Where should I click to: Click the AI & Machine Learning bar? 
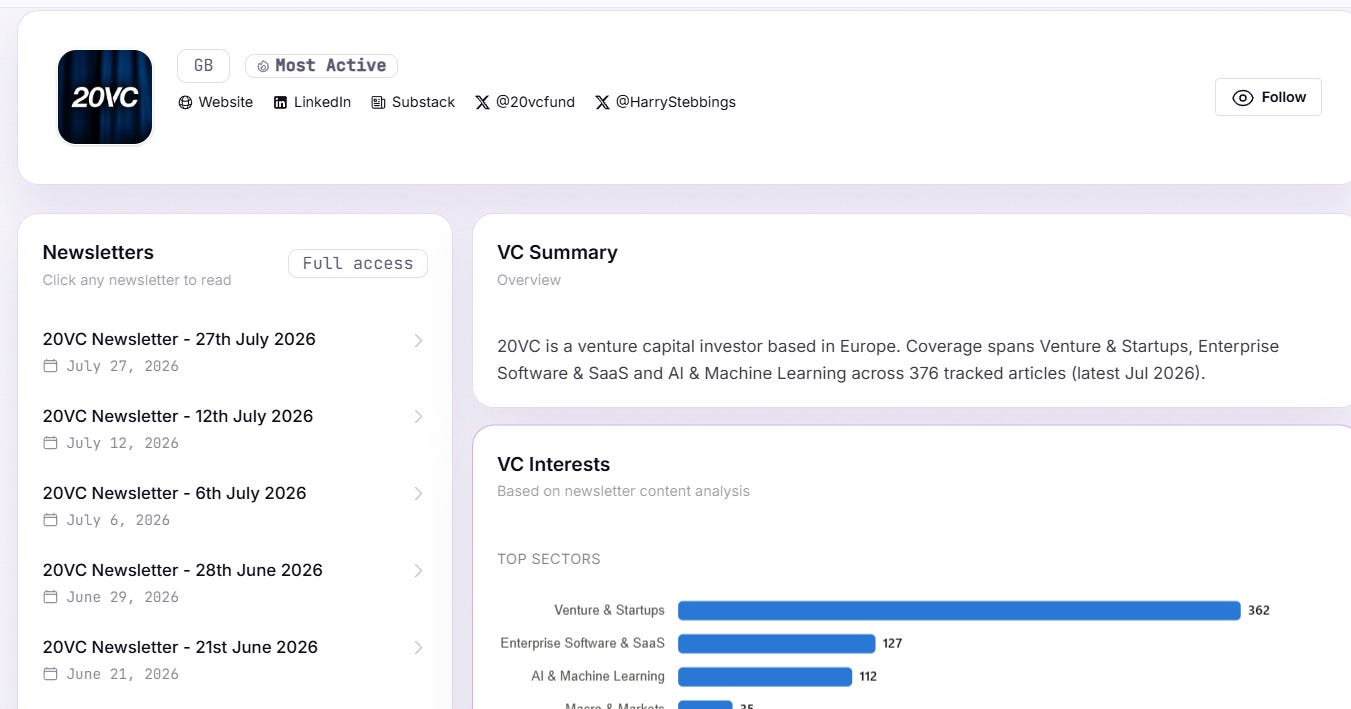765,676
